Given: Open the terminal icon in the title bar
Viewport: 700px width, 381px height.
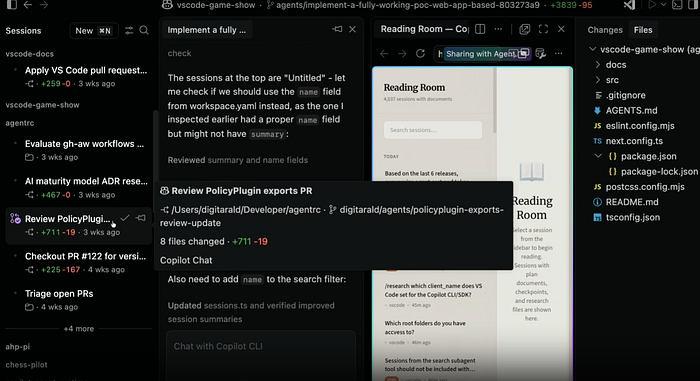Looking at the screenshot, I should pos(677,5).
